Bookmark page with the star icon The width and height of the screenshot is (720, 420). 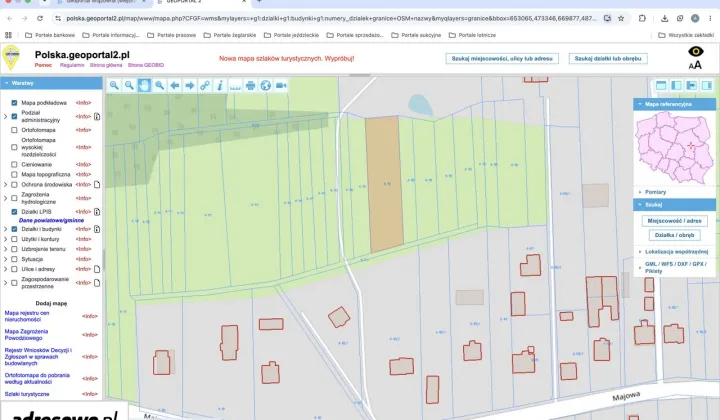coord(621,18)
